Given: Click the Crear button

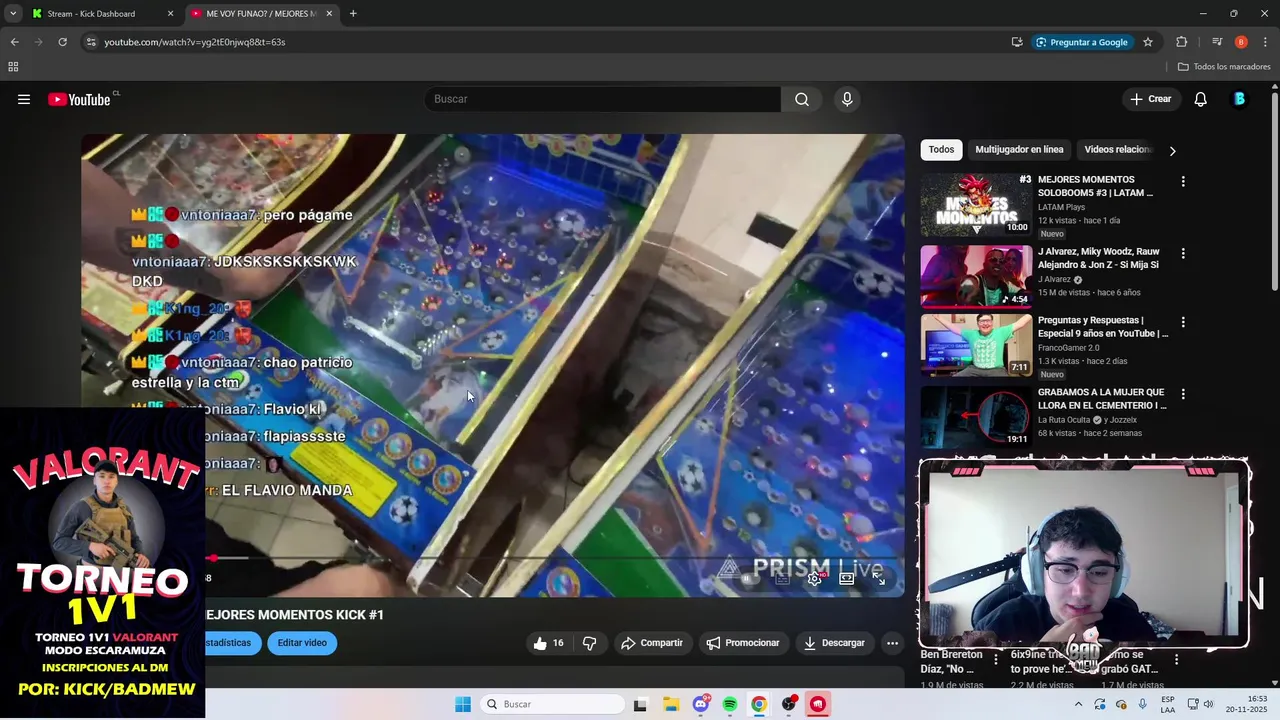Looking at the screenshot, I should tap(1150, 99).
